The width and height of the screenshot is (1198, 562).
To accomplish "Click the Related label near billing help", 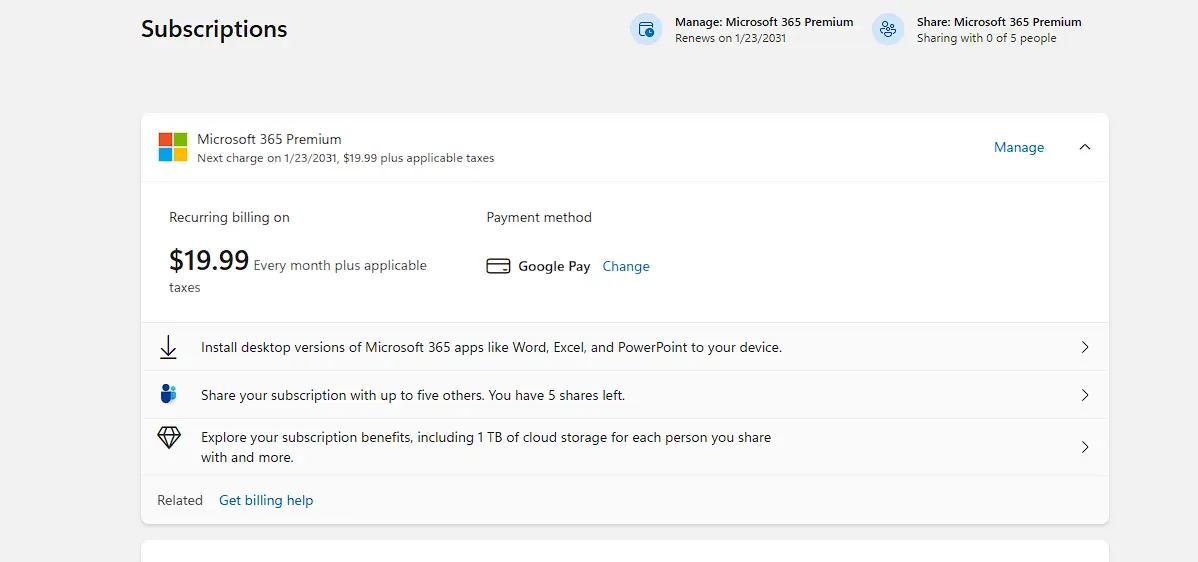I will tap(180, 500).
